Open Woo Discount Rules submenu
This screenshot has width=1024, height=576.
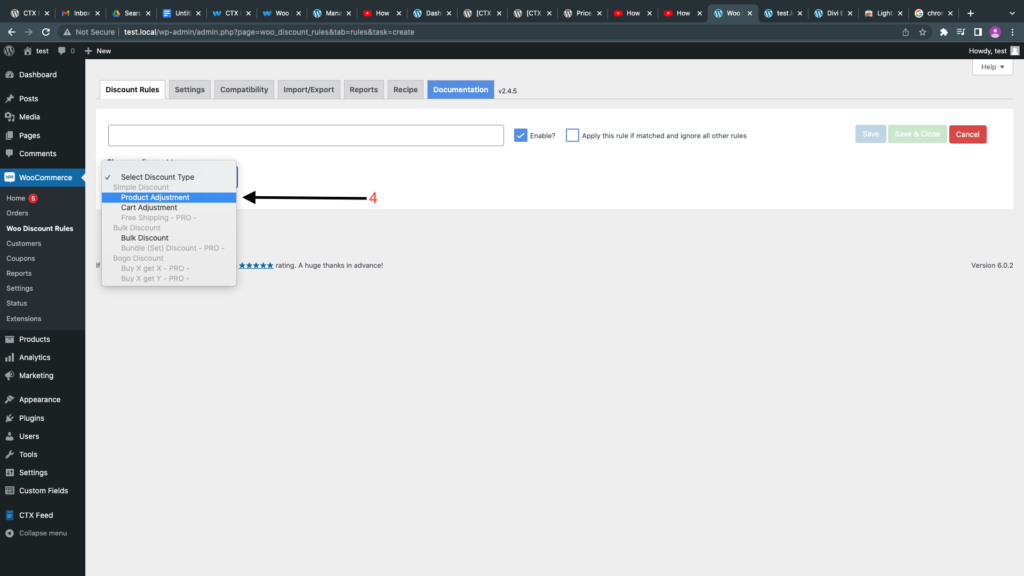coord(39,229)
